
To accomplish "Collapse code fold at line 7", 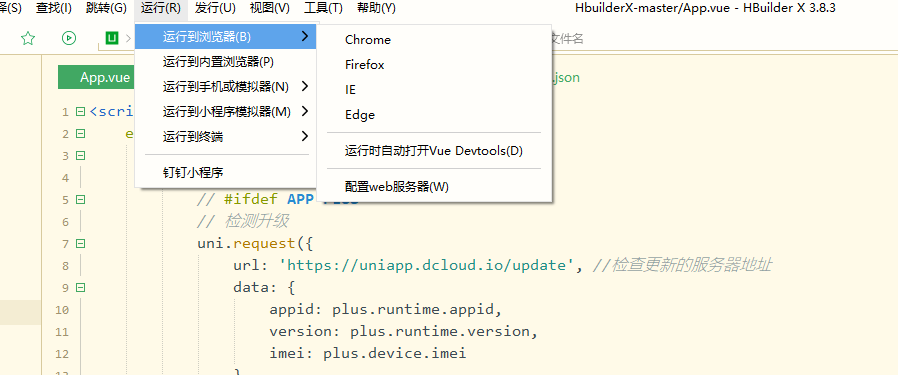I will tap(80, 243).
